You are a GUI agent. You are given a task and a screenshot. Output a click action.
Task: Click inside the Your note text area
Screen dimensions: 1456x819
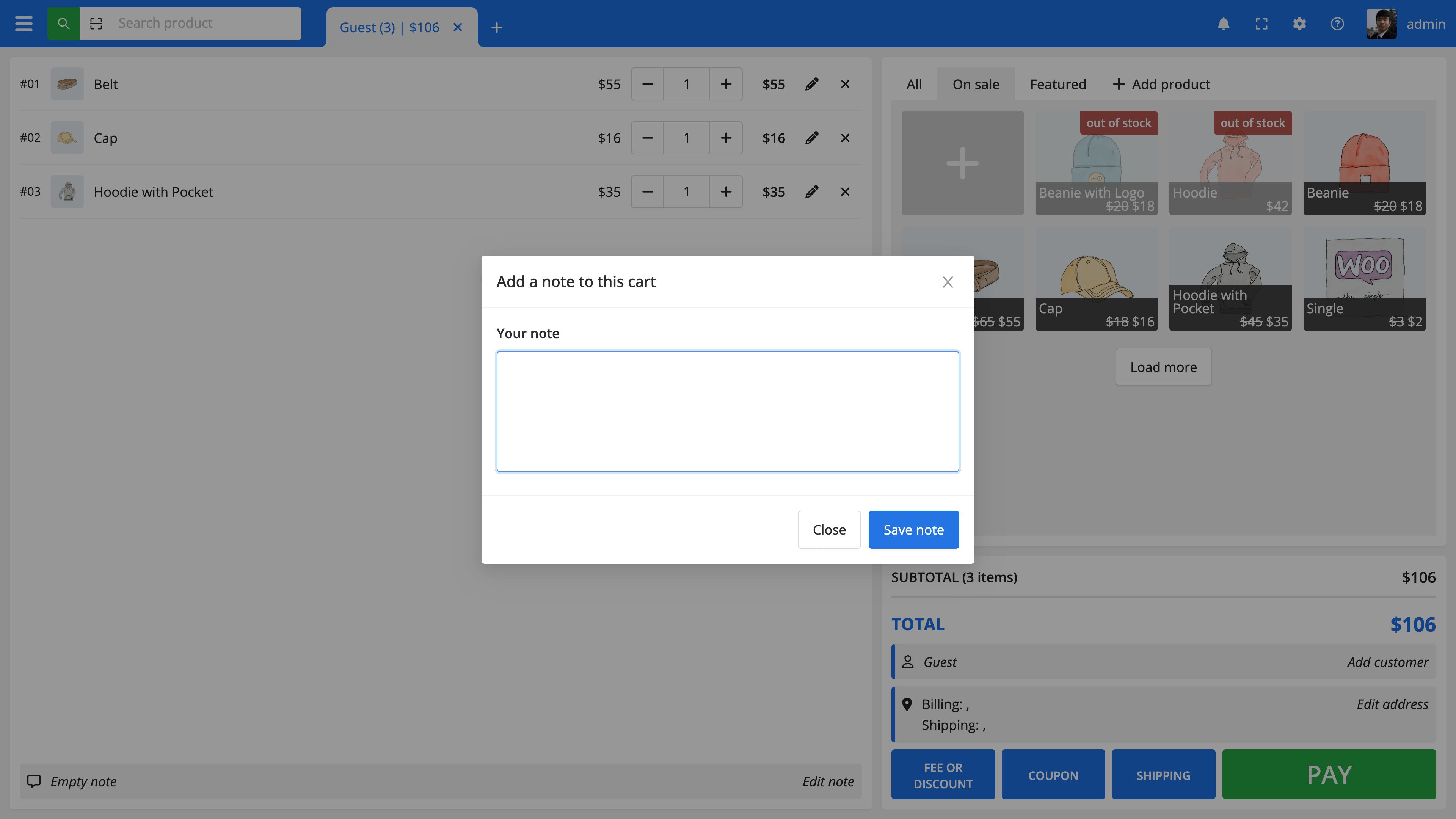728,411
